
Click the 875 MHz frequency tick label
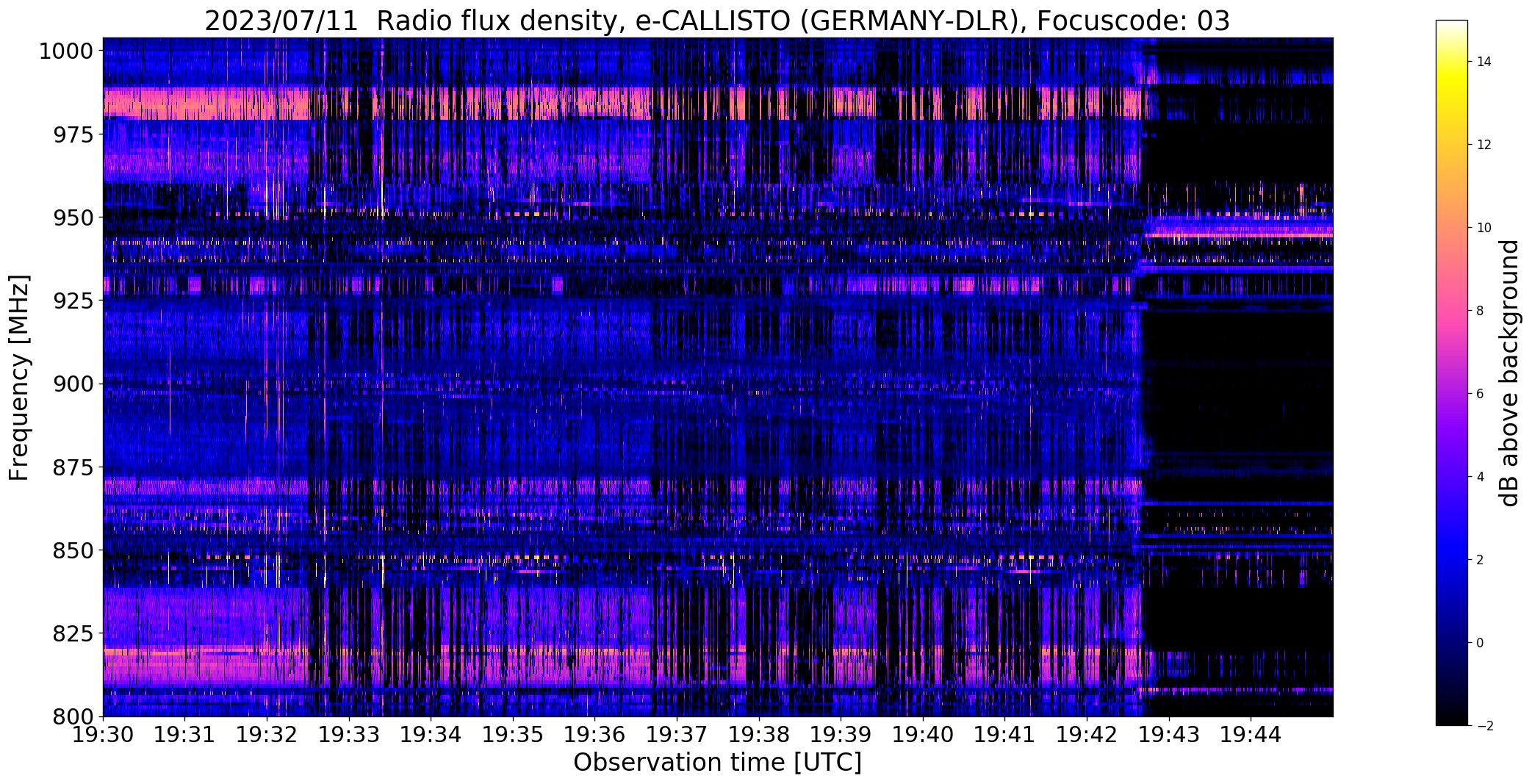click(x=73, y=467)
